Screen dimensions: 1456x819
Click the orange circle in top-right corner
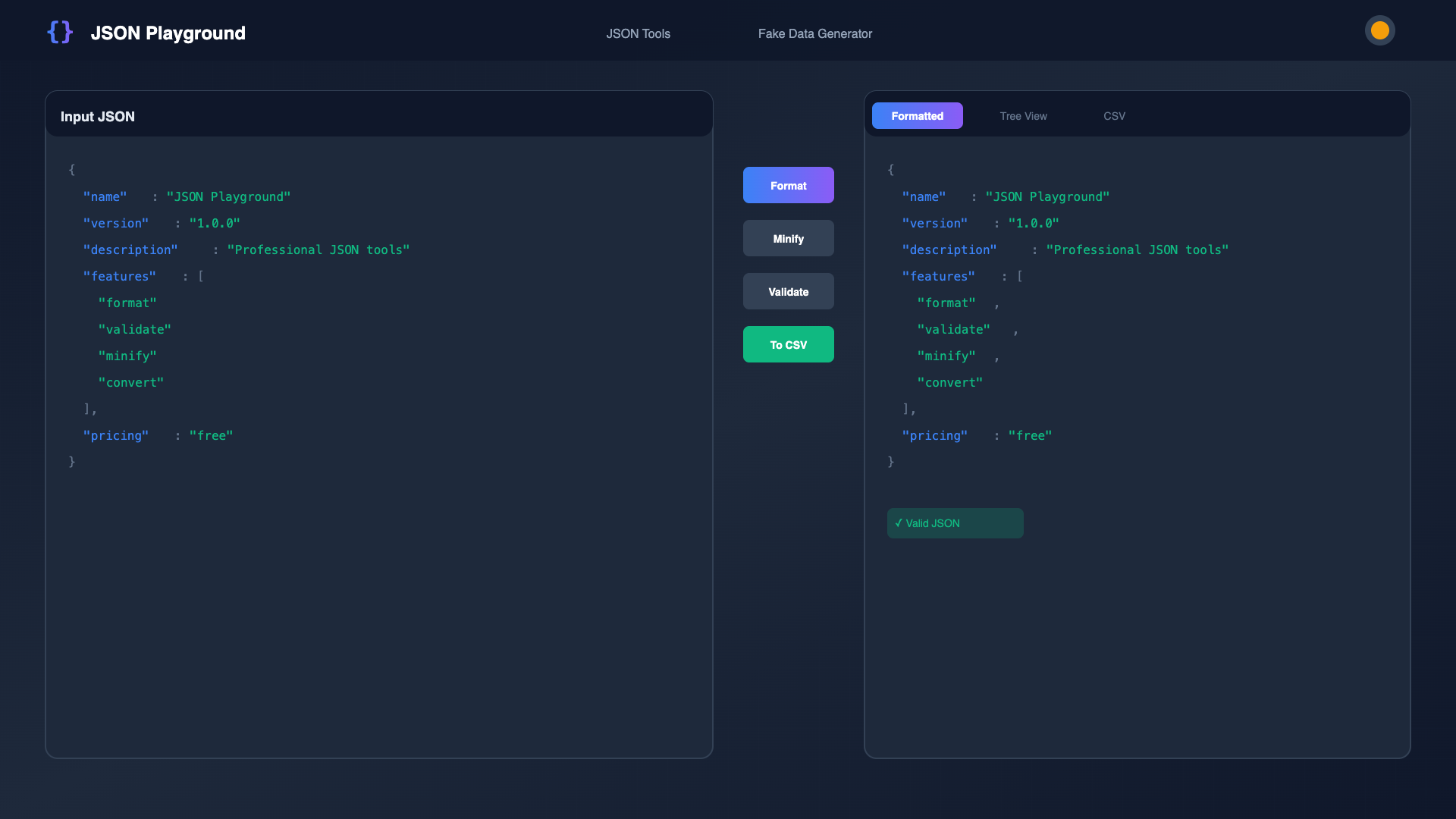point(1379,30)
